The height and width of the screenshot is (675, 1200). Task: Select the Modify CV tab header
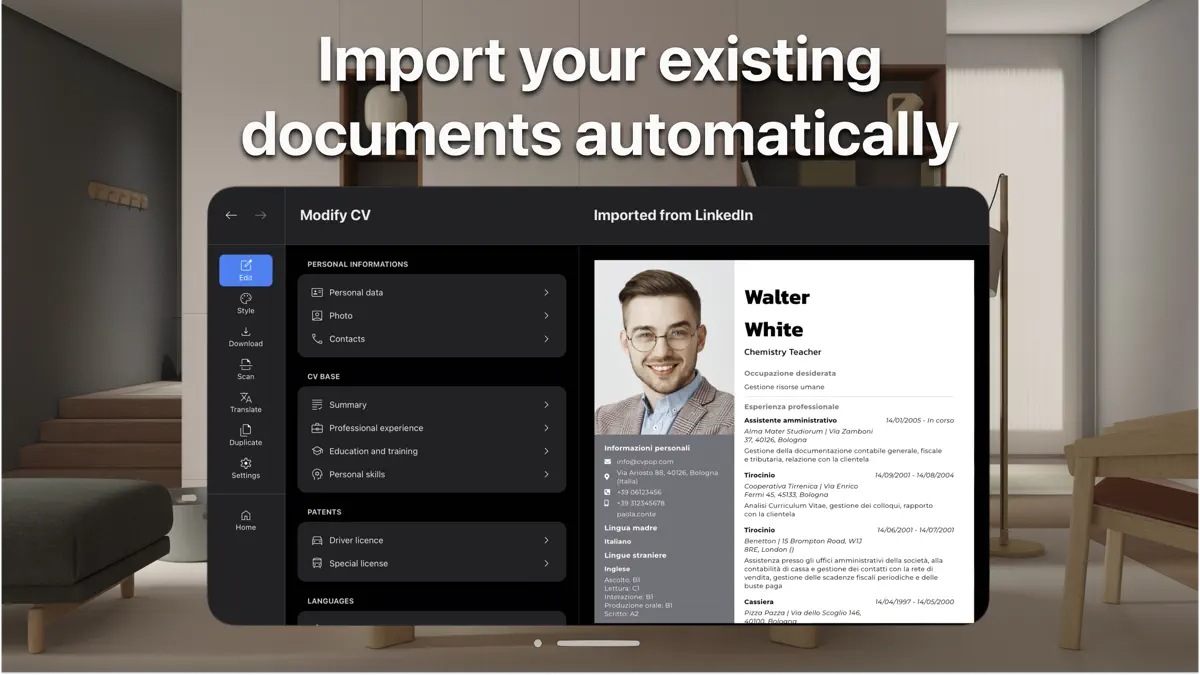click(335, 215)
